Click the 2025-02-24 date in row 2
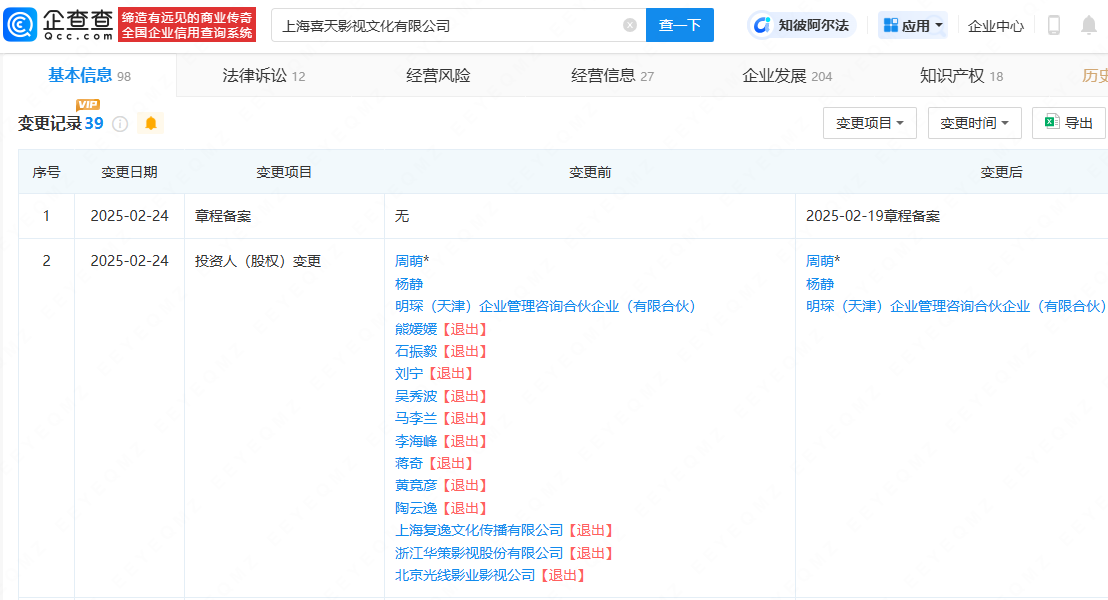The image size is (1108, 600). 129,261
